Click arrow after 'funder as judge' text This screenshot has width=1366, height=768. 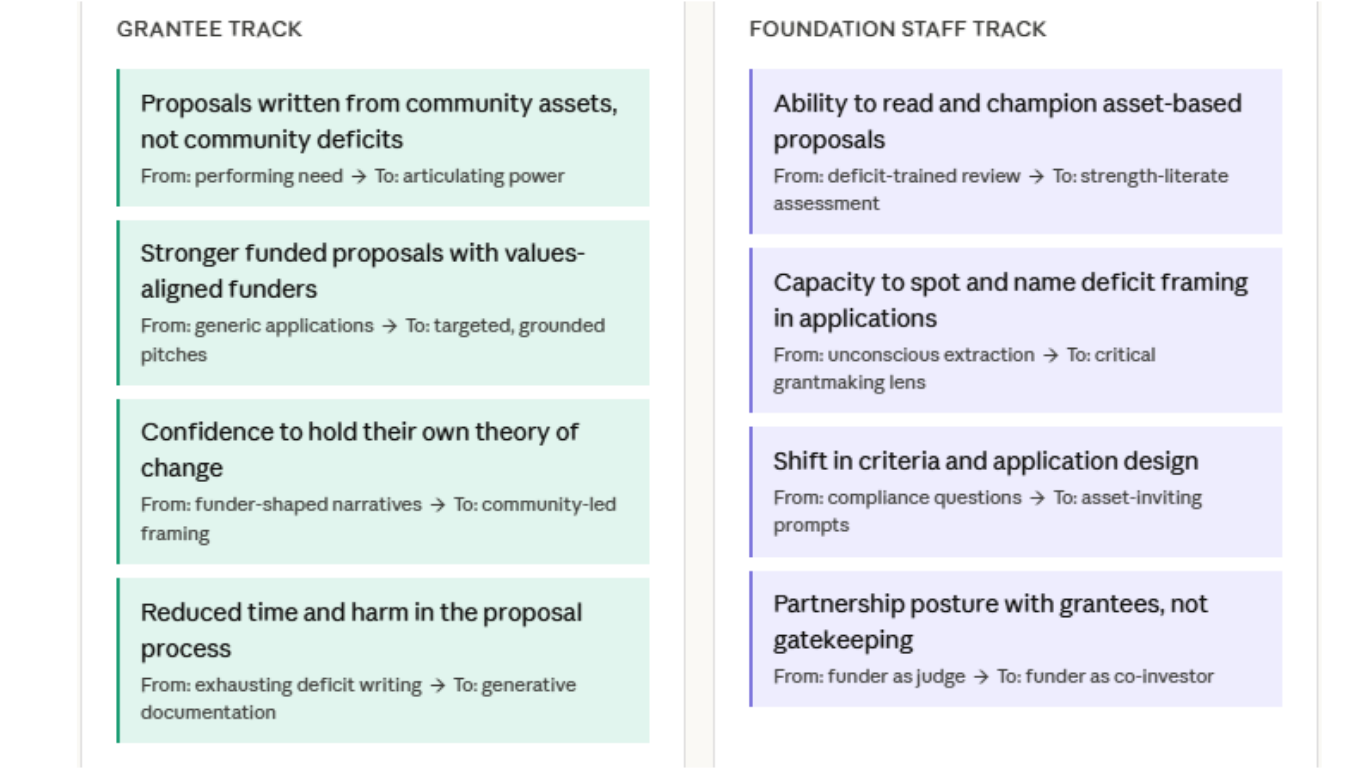point(981,677)
